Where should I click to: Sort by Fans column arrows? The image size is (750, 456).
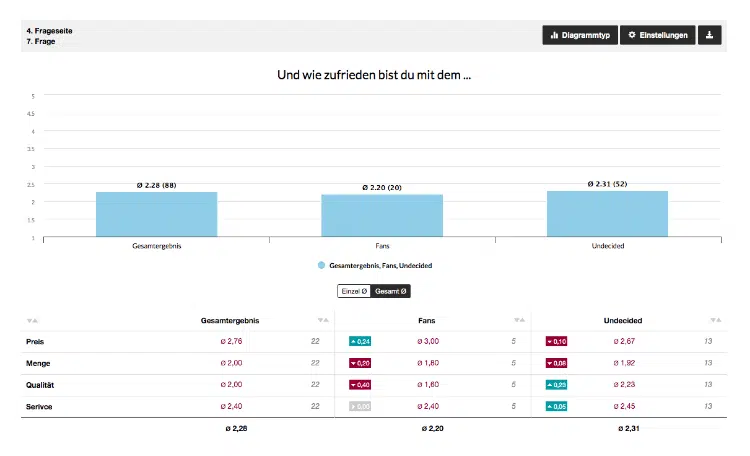coord(519,320)
